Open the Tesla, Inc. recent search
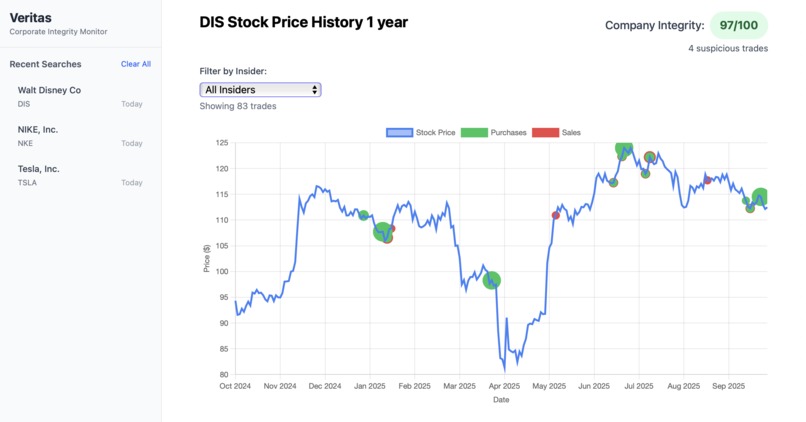Screen dimensions: 806x422 click(x=80, y=175)
